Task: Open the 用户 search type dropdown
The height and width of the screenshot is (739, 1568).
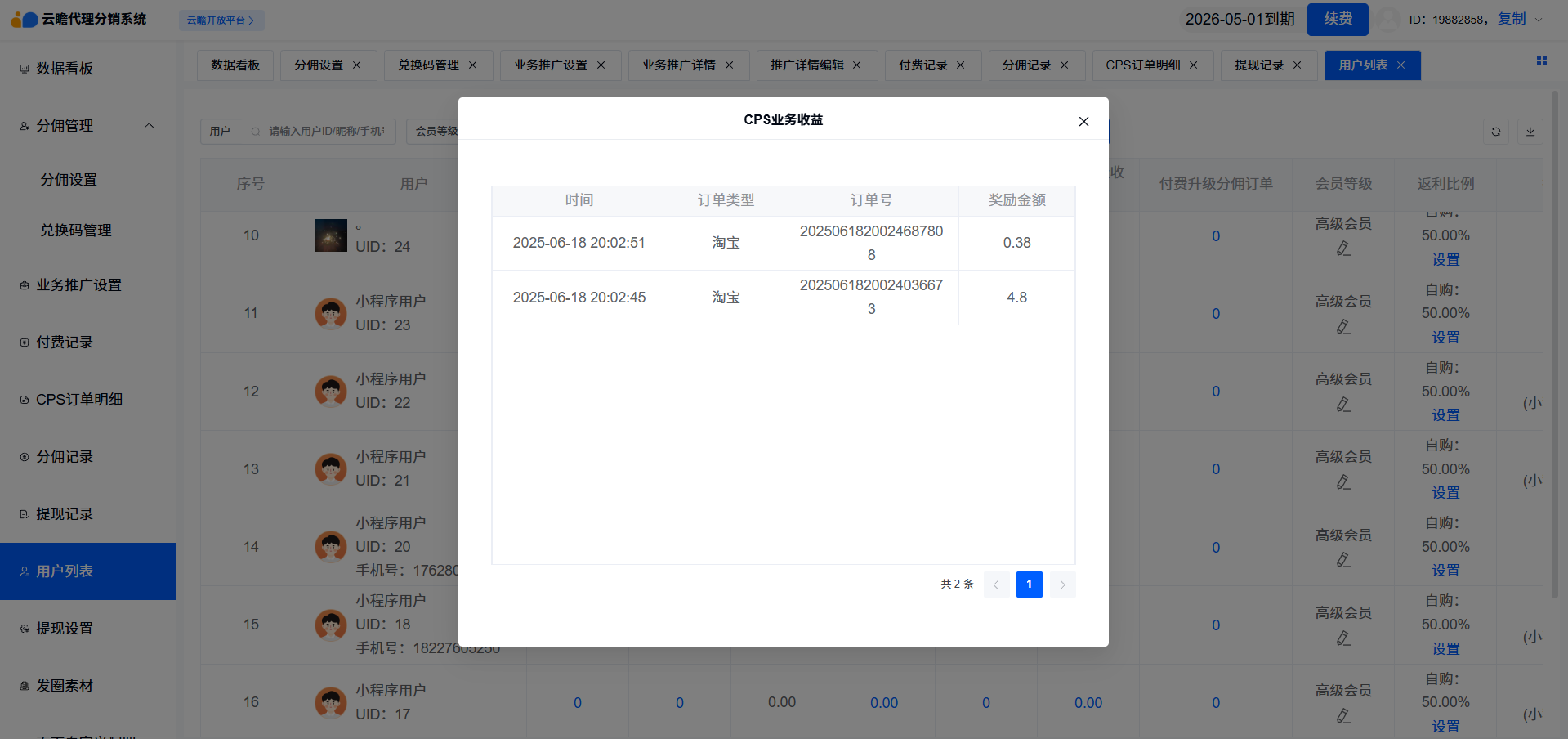Action: [x=220, y=132]
